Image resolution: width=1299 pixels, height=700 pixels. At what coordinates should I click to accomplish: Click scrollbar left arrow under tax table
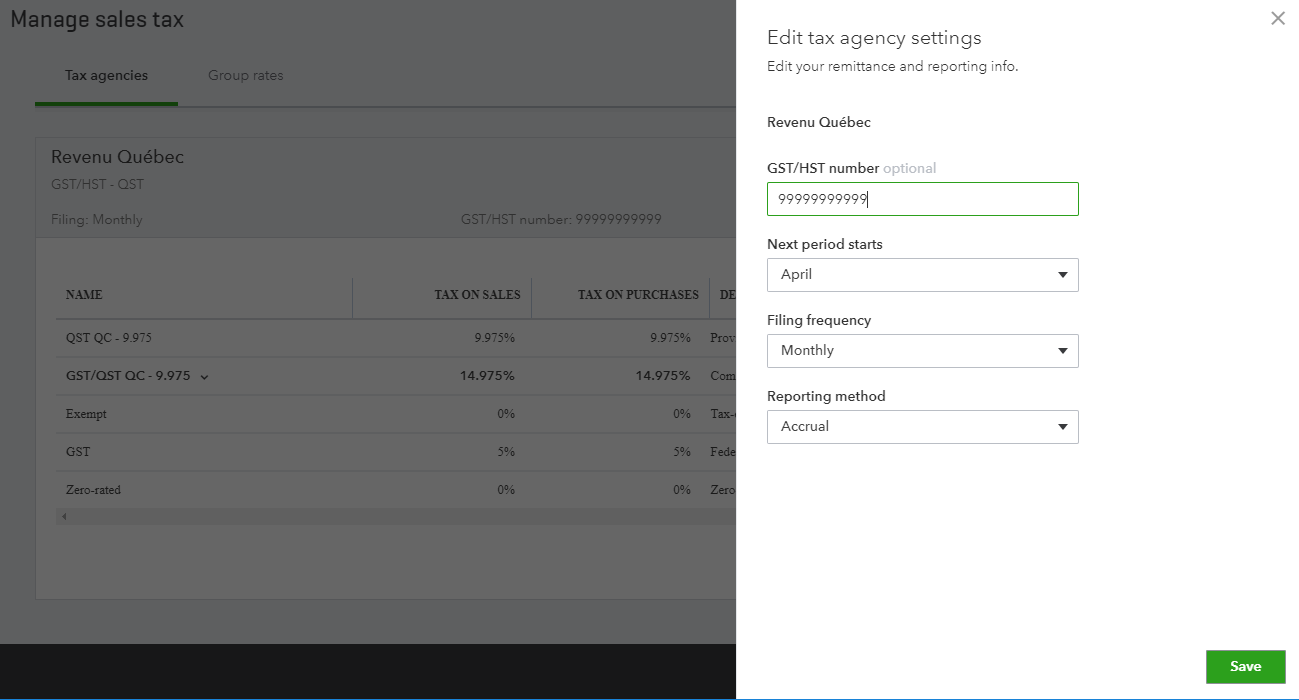tap(64, 516)
